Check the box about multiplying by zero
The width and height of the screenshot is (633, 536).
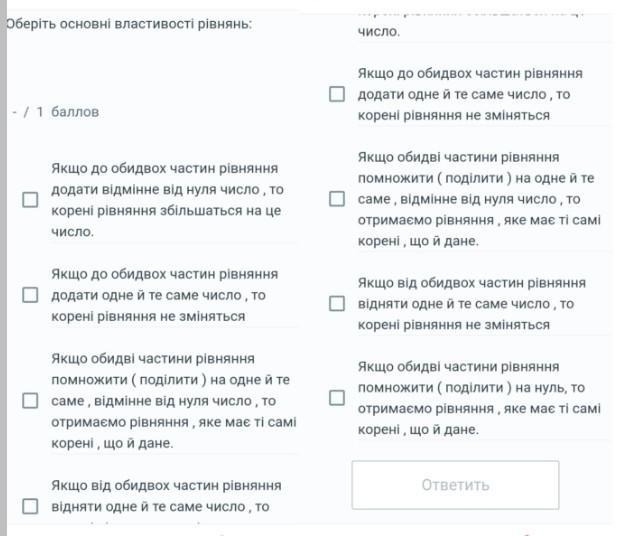[337, 398]
